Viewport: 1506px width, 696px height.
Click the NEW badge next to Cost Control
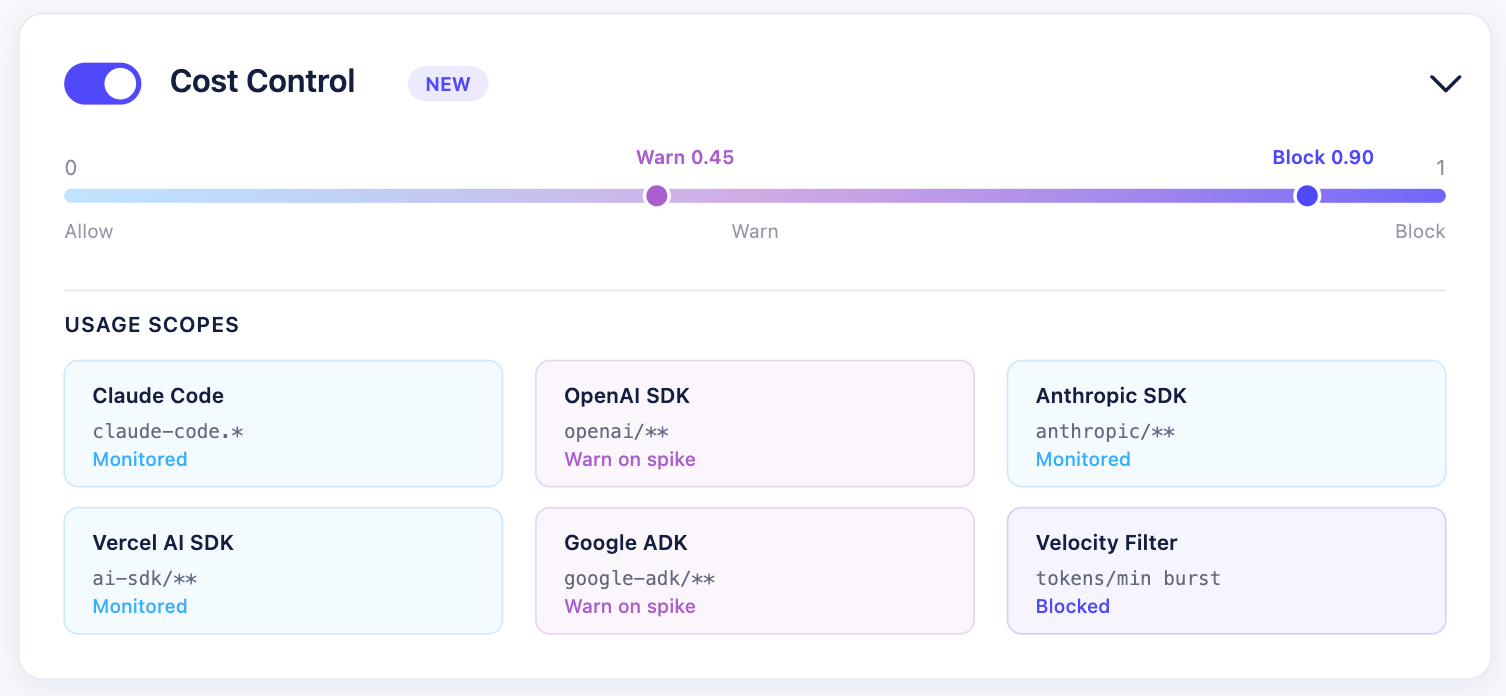(x=447, y=84)
